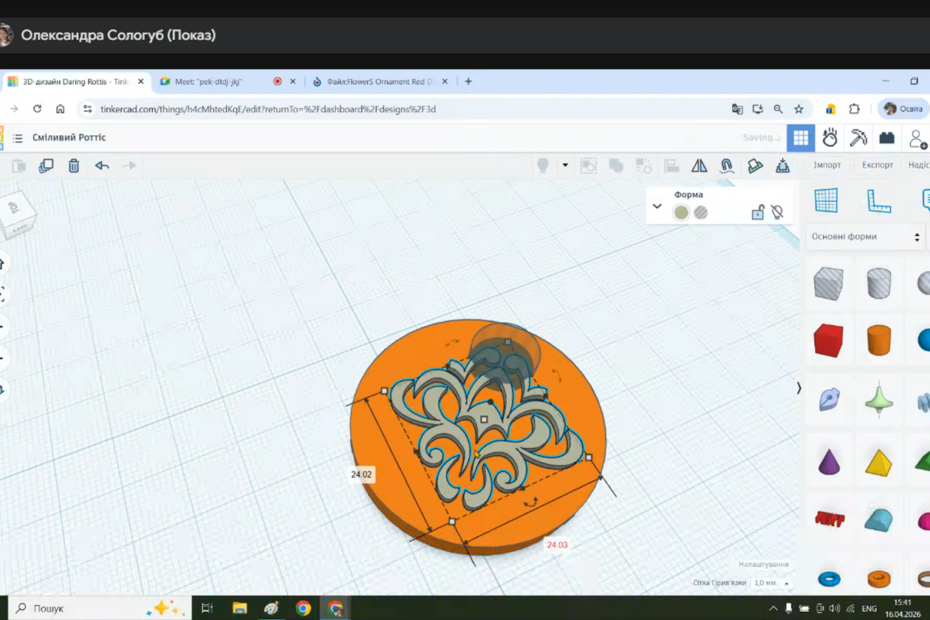Click the Mirror tool icon
Screen dimensions: 930x620
[699, 166]
